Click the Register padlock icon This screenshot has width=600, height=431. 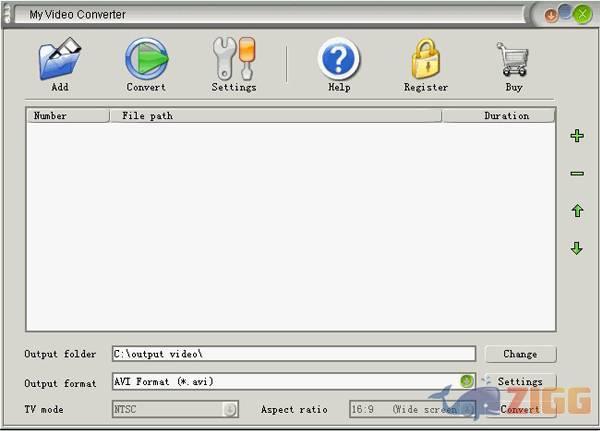click(x=426, y=60)
